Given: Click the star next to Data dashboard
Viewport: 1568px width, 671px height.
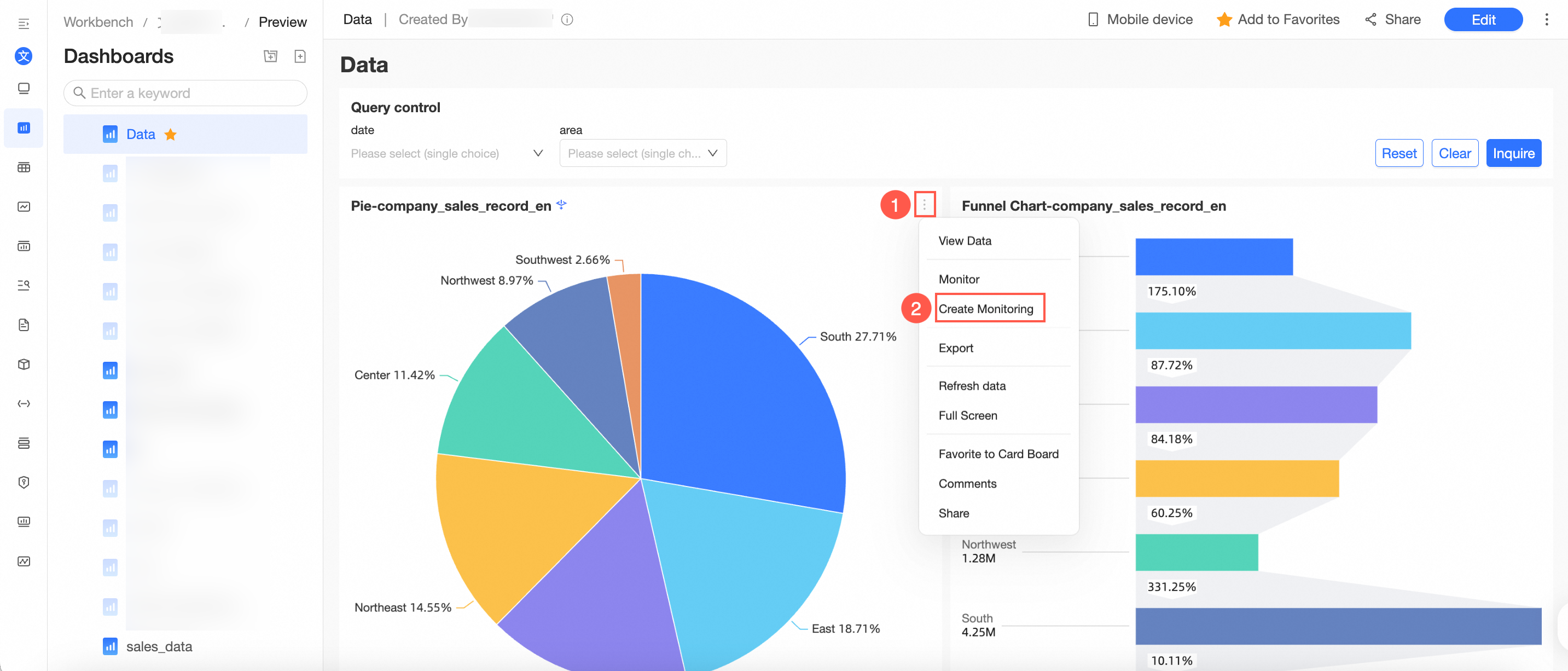Looking at the screenshot, I should [171, 135].
